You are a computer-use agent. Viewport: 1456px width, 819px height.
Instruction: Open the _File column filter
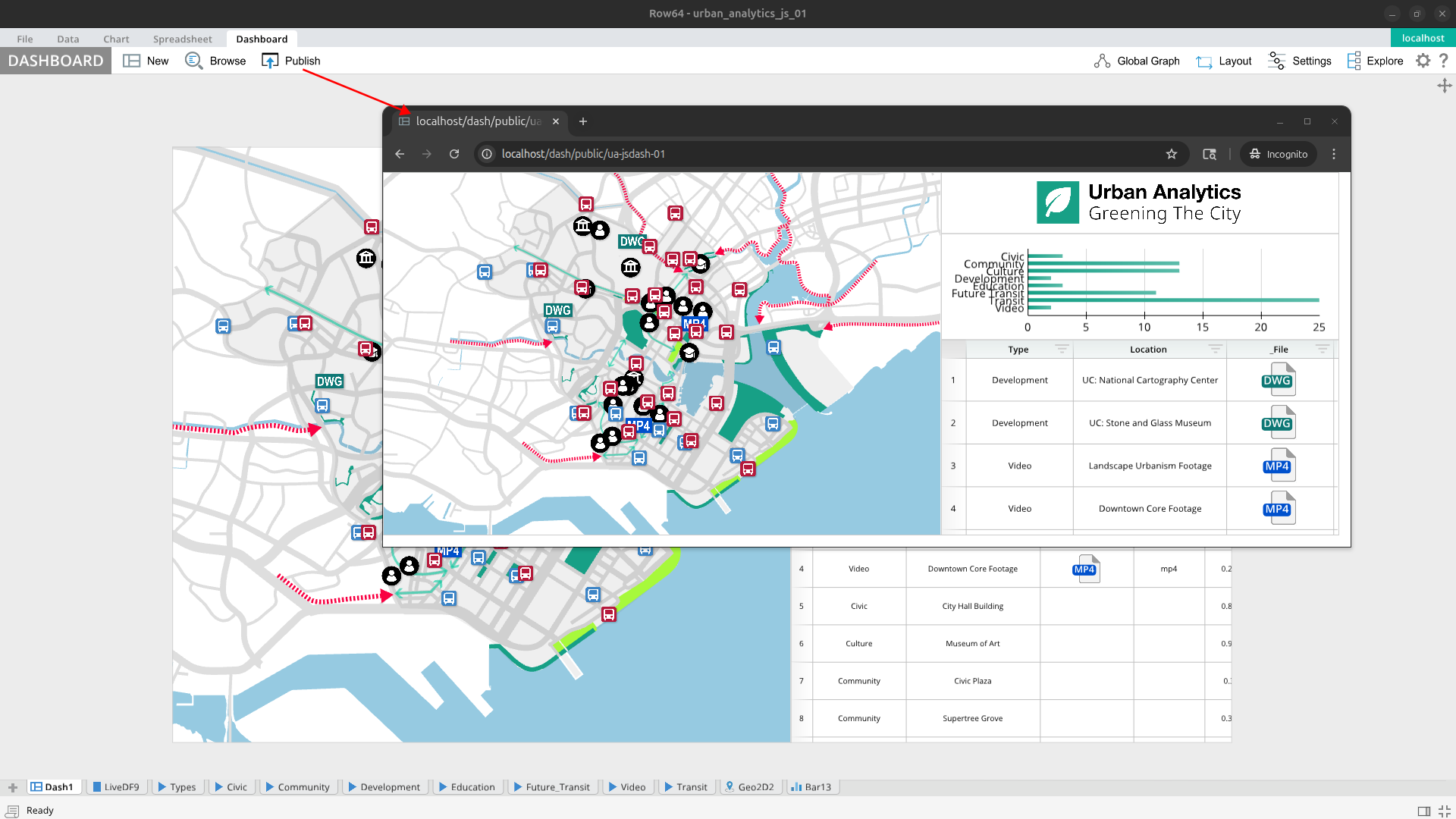coord(1323,349)
